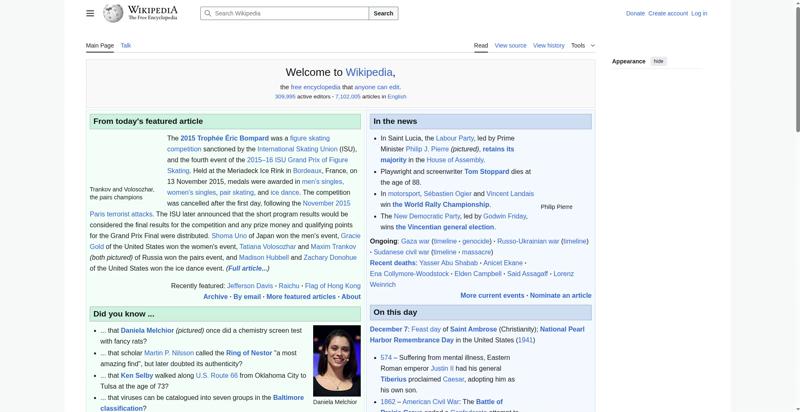
Task: Click the Wikipedia globe logo
Action: click(114, 13)
